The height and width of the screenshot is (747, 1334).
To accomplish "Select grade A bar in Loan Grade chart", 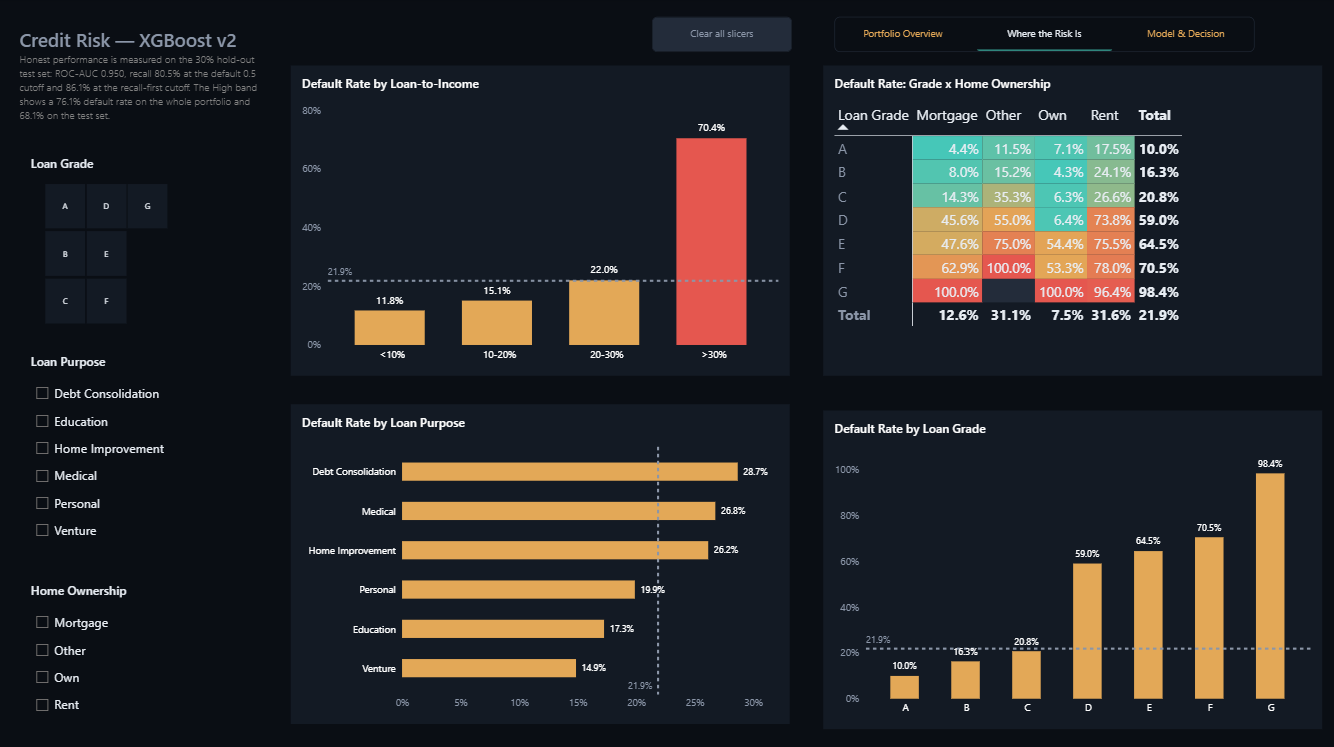I will pyautogui.click(x=905, y=687).
